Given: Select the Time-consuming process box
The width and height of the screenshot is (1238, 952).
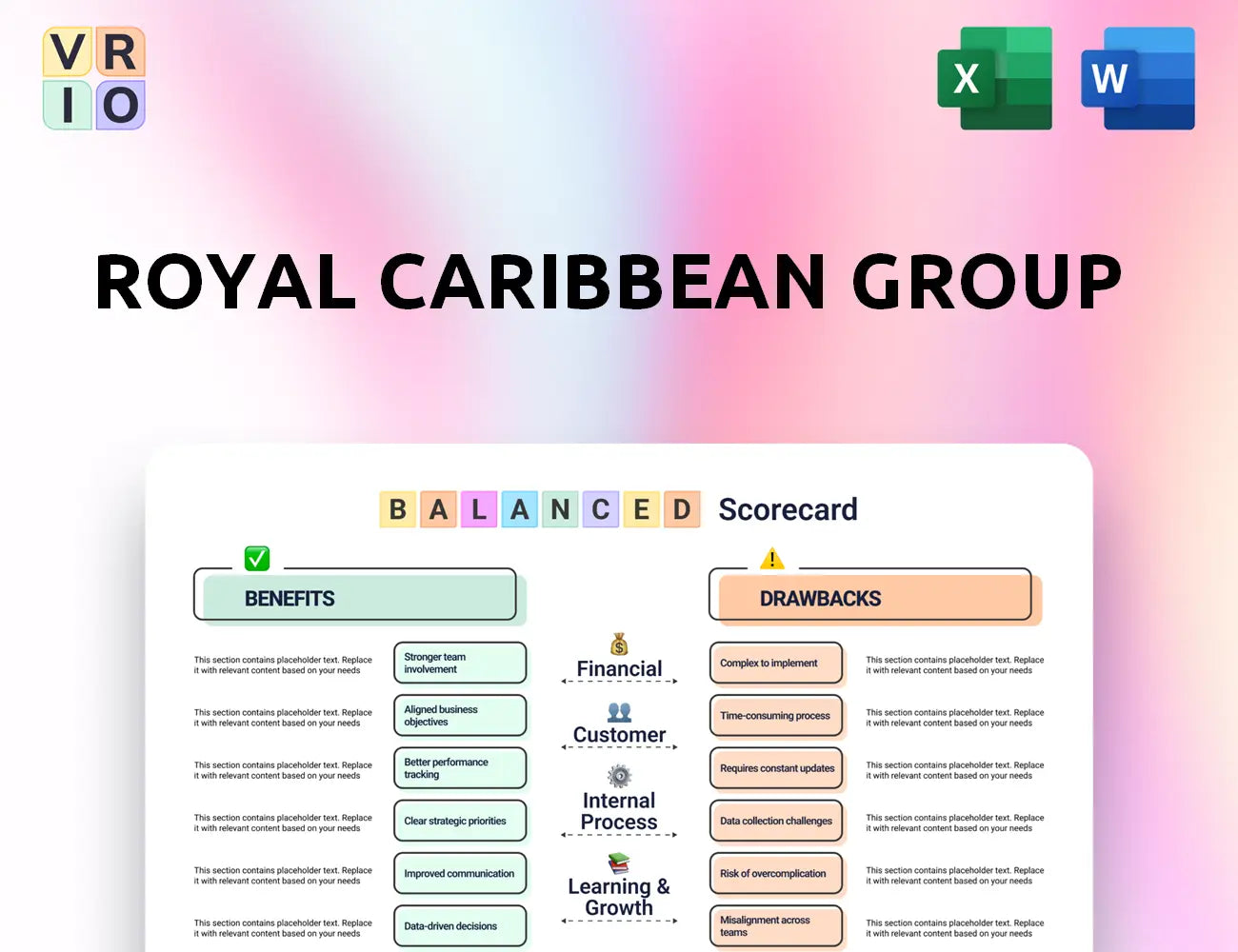Looking at the screenshot, I should coord(776,715).
